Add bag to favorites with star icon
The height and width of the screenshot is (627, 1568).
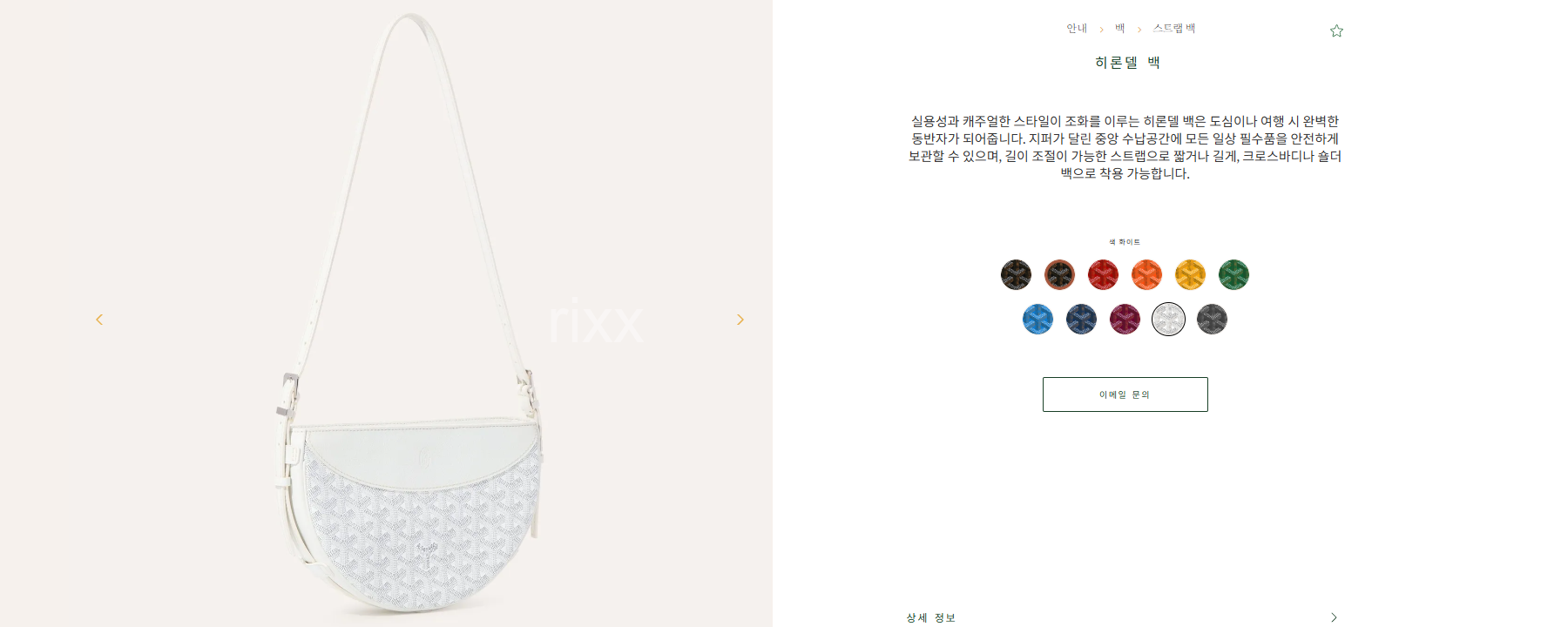pyautogui.click(x=1336, y=31)
